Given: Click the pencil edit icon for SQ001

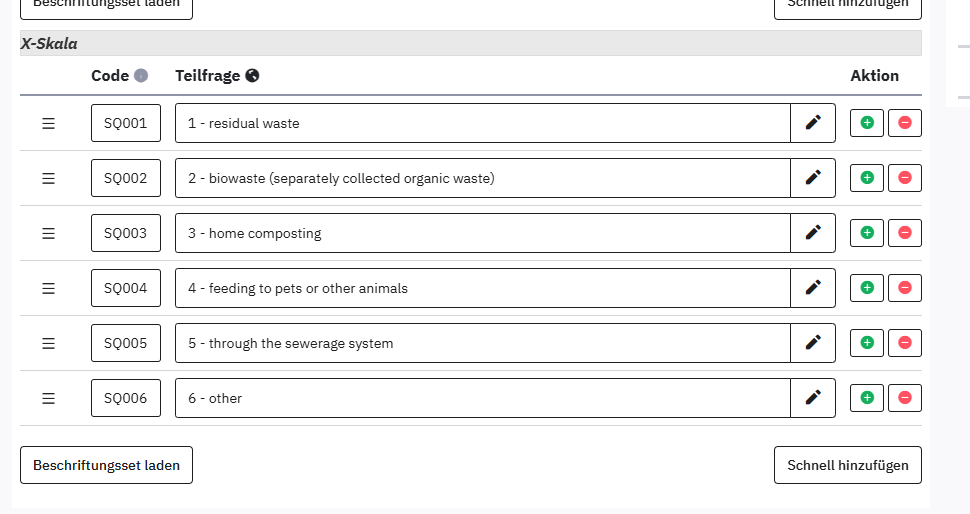Looking at the screenshot, I should click(813, 123).
